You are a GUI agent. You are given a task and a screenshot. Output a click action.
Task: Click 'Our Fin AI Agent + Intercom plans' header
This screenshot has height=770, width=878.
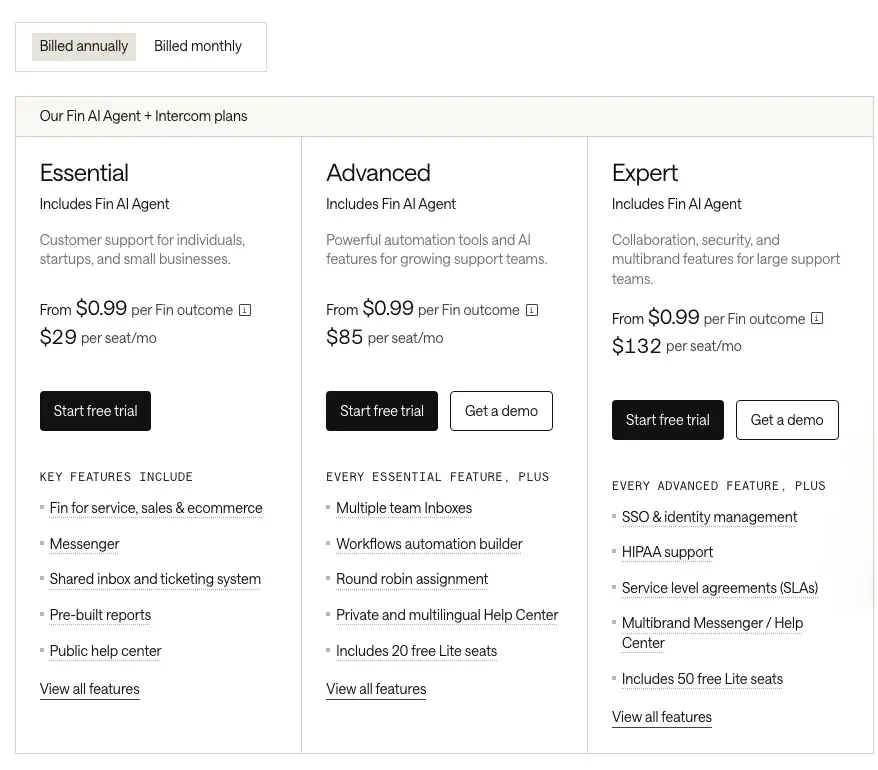[x=143, y=116]
